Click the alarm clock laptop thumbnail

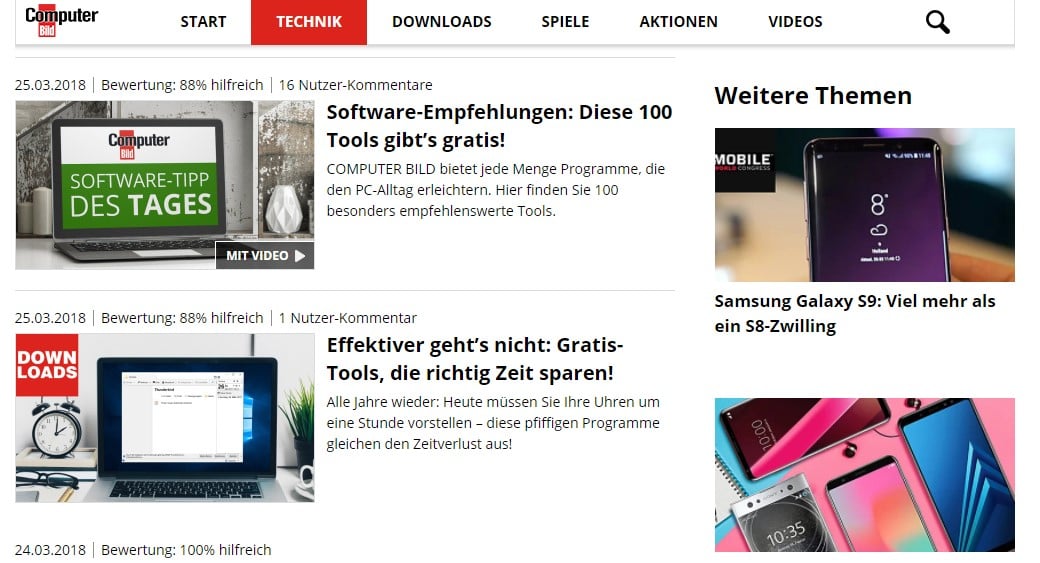pos(165,418)
